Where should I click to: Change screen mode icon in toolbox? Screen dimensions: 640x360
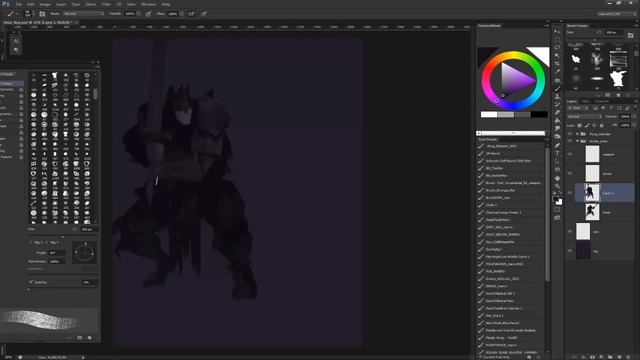[557, 218]
